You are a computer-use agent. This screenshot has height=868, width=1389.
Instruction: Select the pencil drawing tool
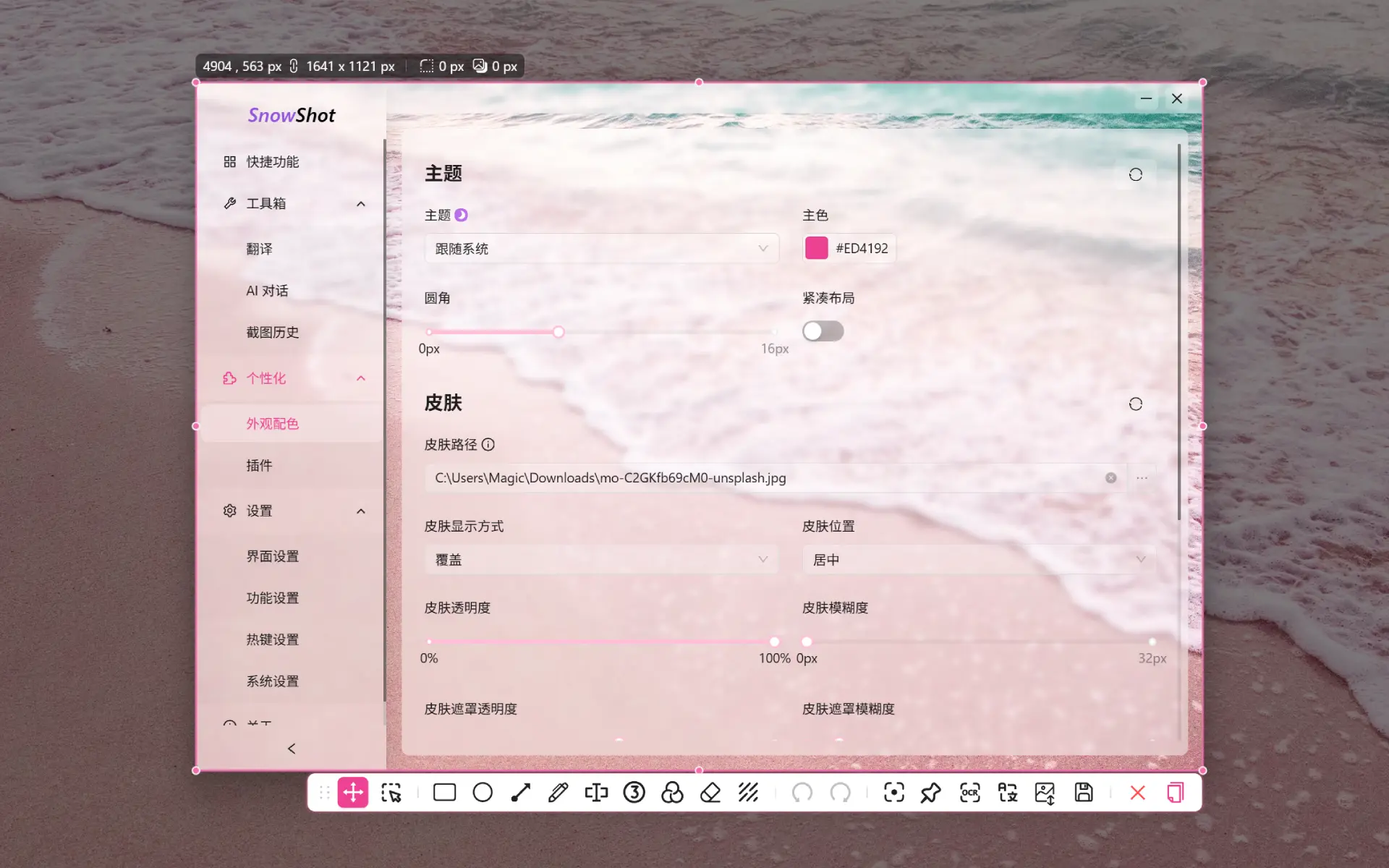click(x=558, y=793)
